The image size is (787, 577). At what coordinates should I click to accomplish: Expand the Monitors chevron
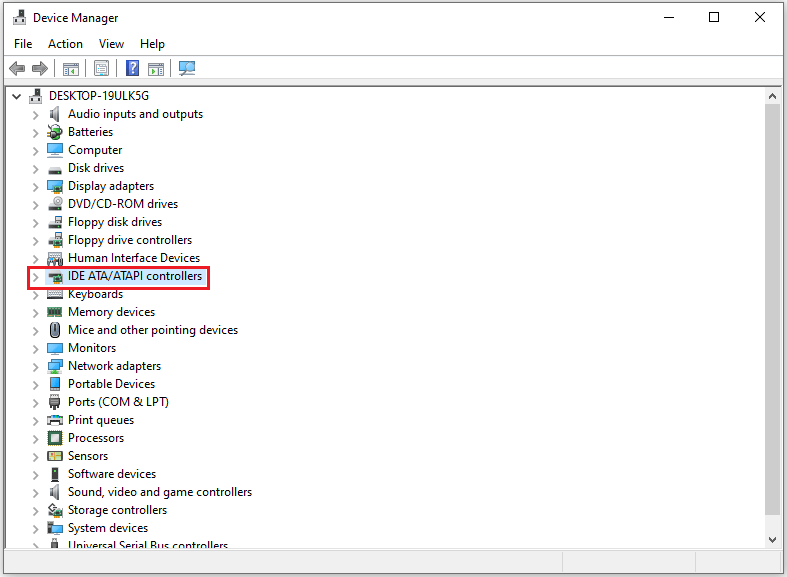[x=35, y=349]
